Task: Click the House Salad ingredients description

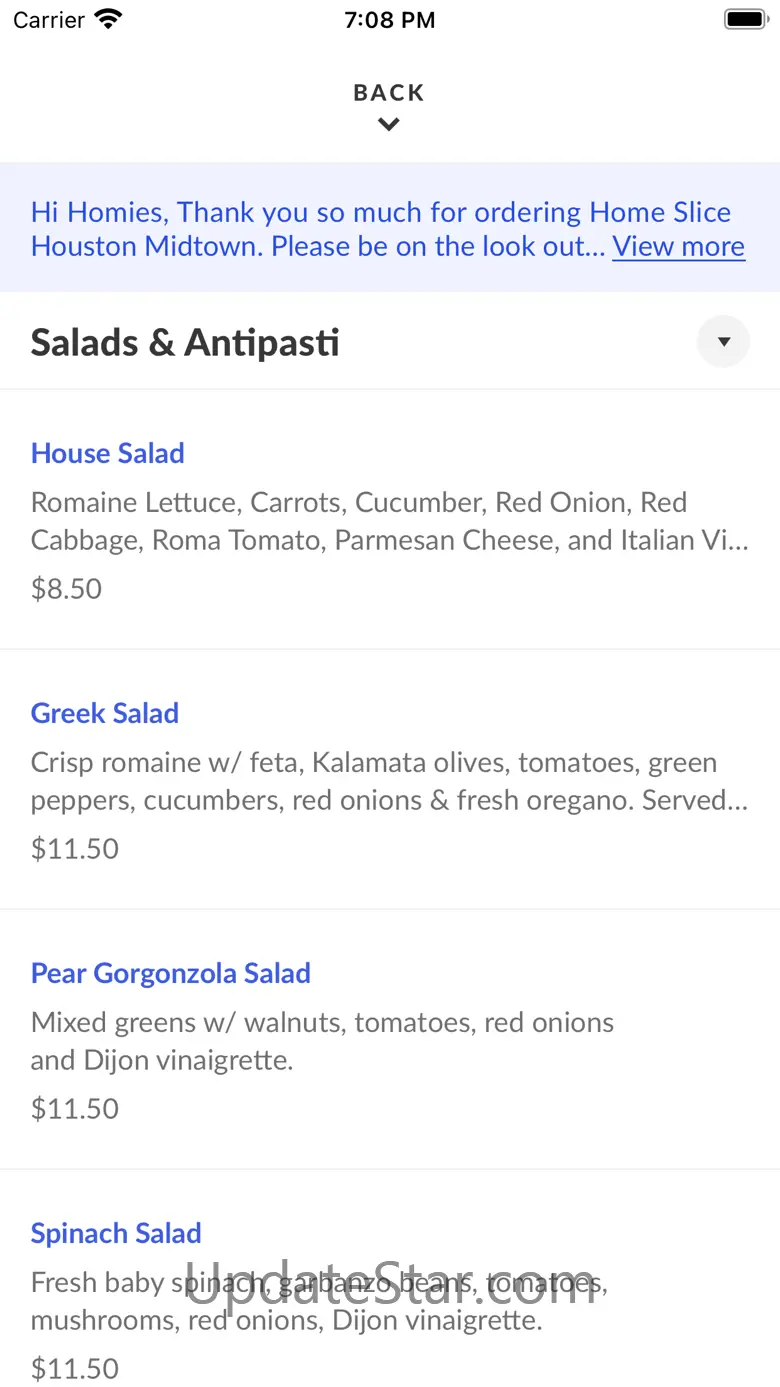Action: point(390,521)
